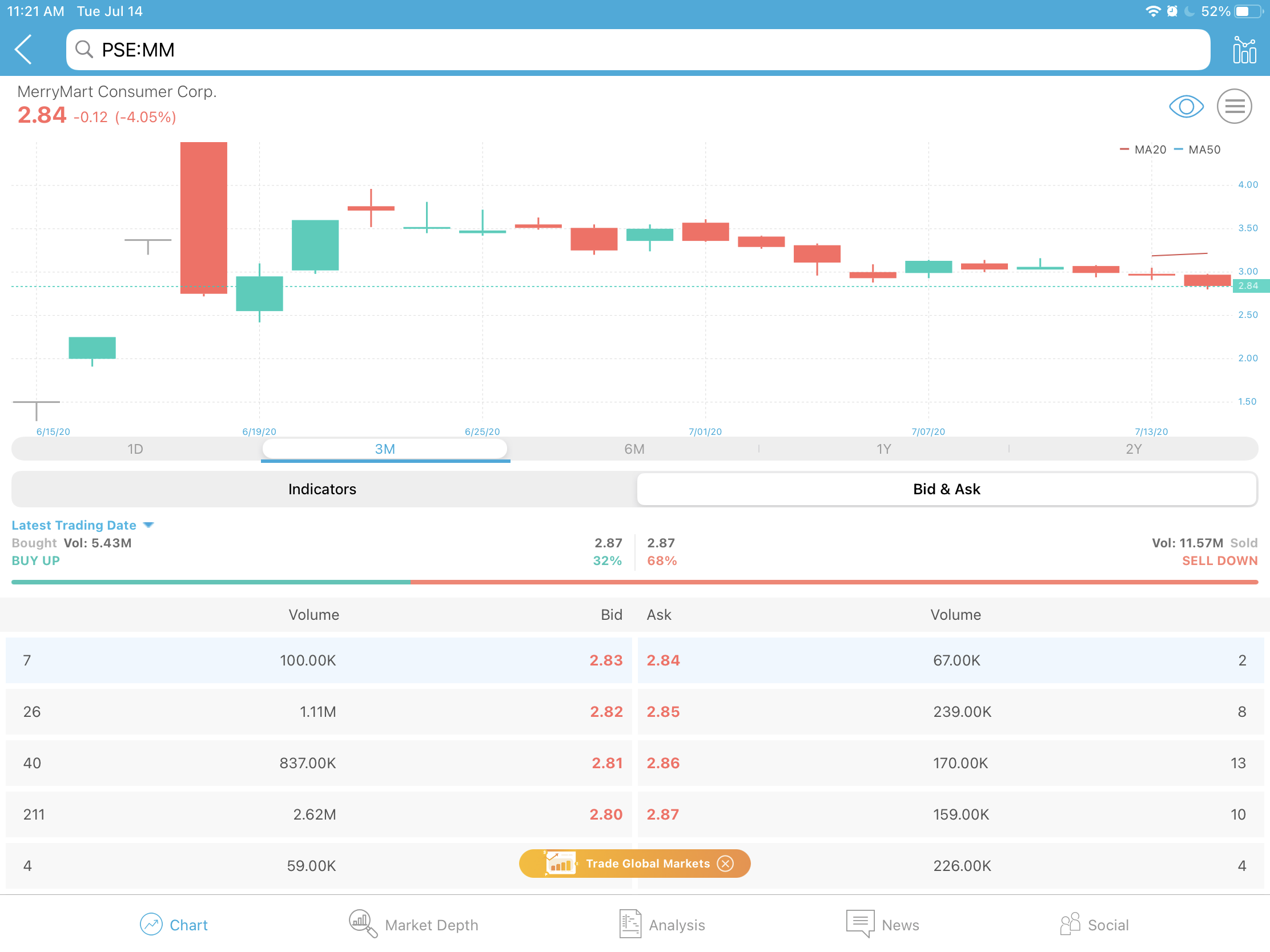Viewport: 1270px width, 952px height.
Task: Click the SELL DOWN label
Action: click(1220, 560)
